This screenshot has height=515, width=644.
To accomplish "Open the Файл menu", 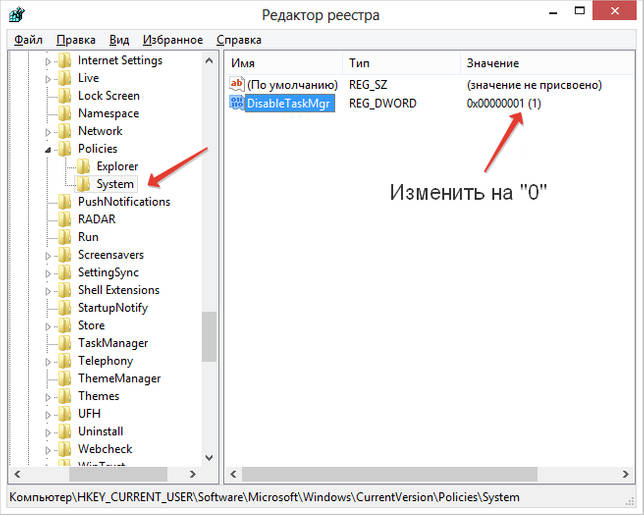I will pyautogui.click(x=28, y=40).
